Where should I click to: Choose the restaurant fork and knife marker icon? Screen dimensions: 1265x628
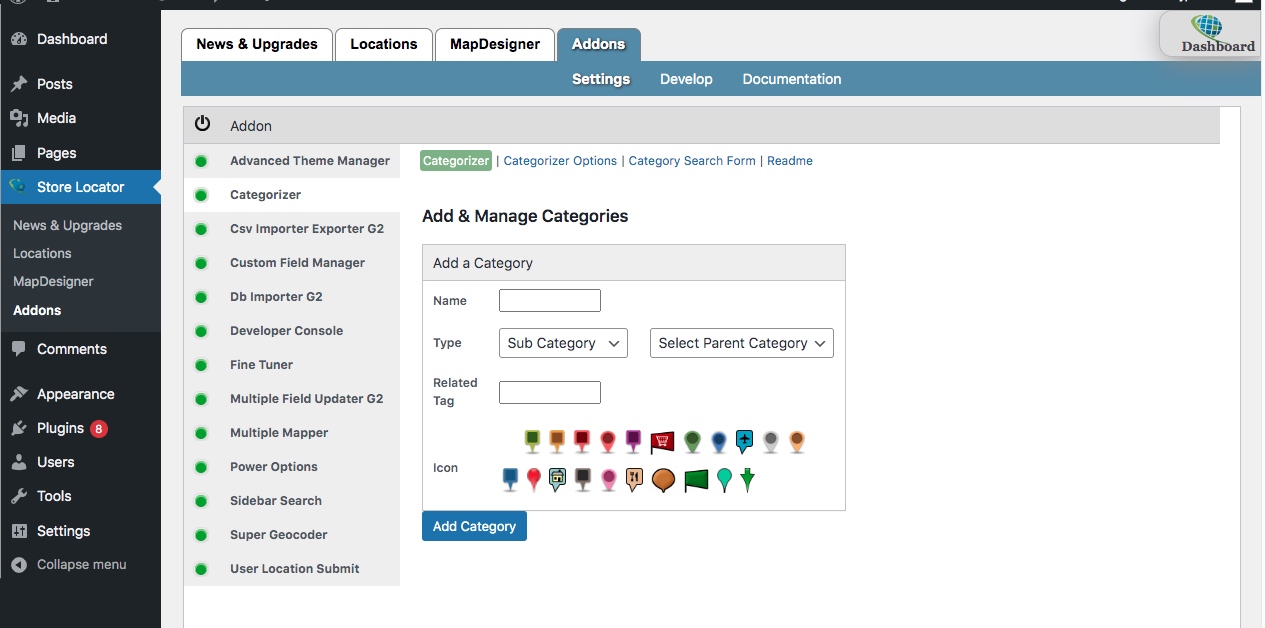(634, 480)
